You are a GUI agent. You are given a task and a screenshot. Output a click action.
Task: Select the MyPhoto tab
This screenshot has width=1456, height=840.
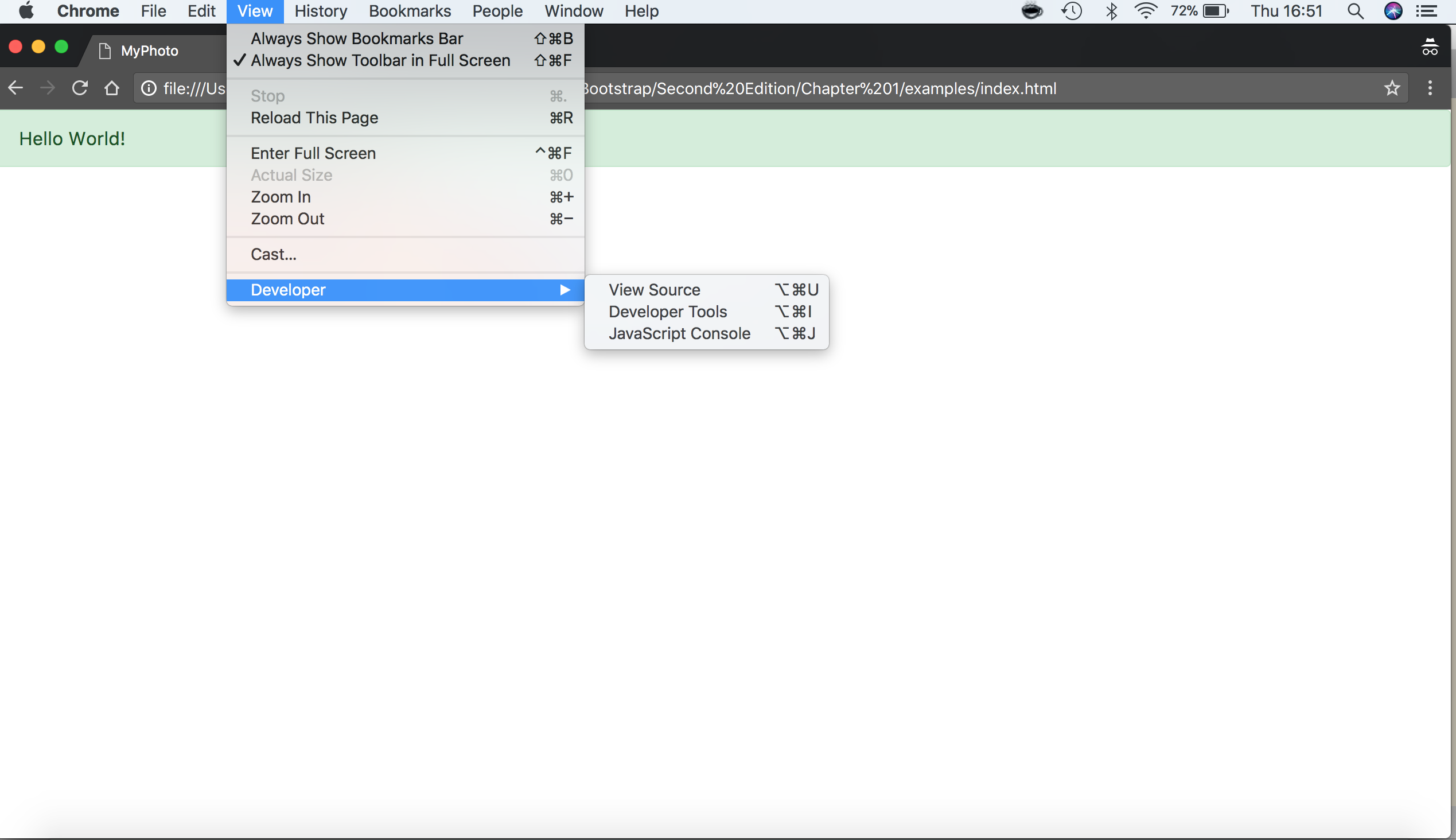(x=149, y=50)
